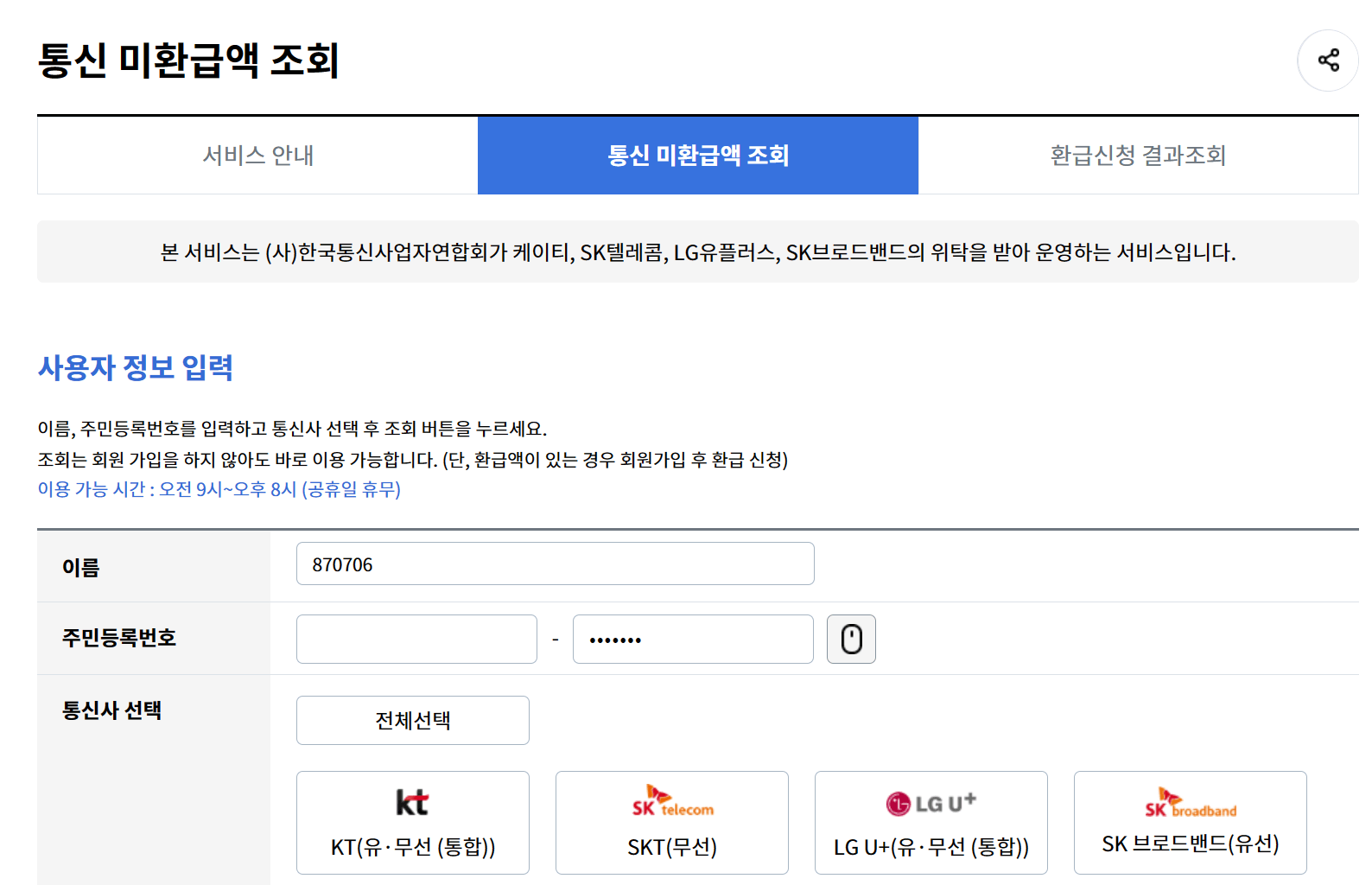Viewport: 1372px width, 885px height.
Task: Click the first 주민등록번호 input box
Action: click(416, 640)
